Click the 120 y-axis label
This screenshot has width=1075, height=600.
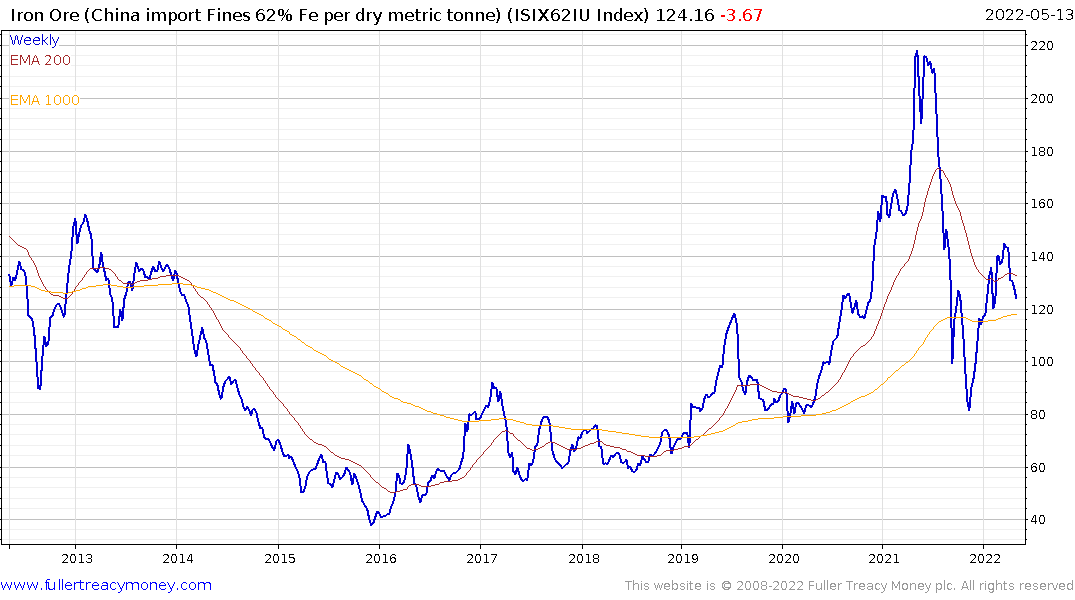1042,309
